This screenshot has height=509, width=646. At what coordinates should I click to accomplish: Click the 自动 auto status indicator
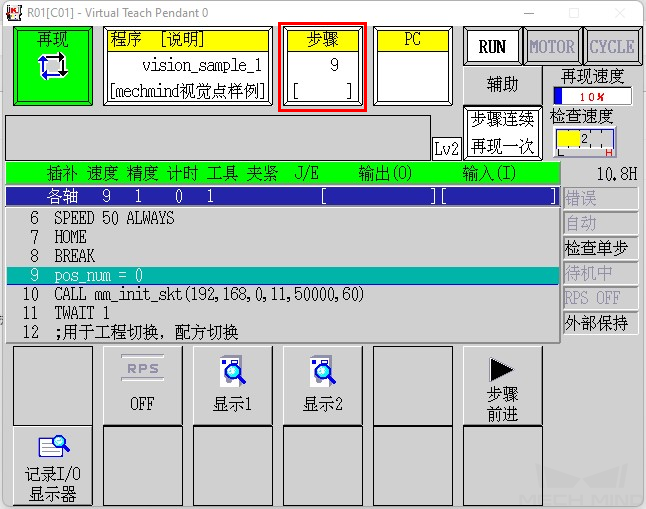click(x=600, y=223)
